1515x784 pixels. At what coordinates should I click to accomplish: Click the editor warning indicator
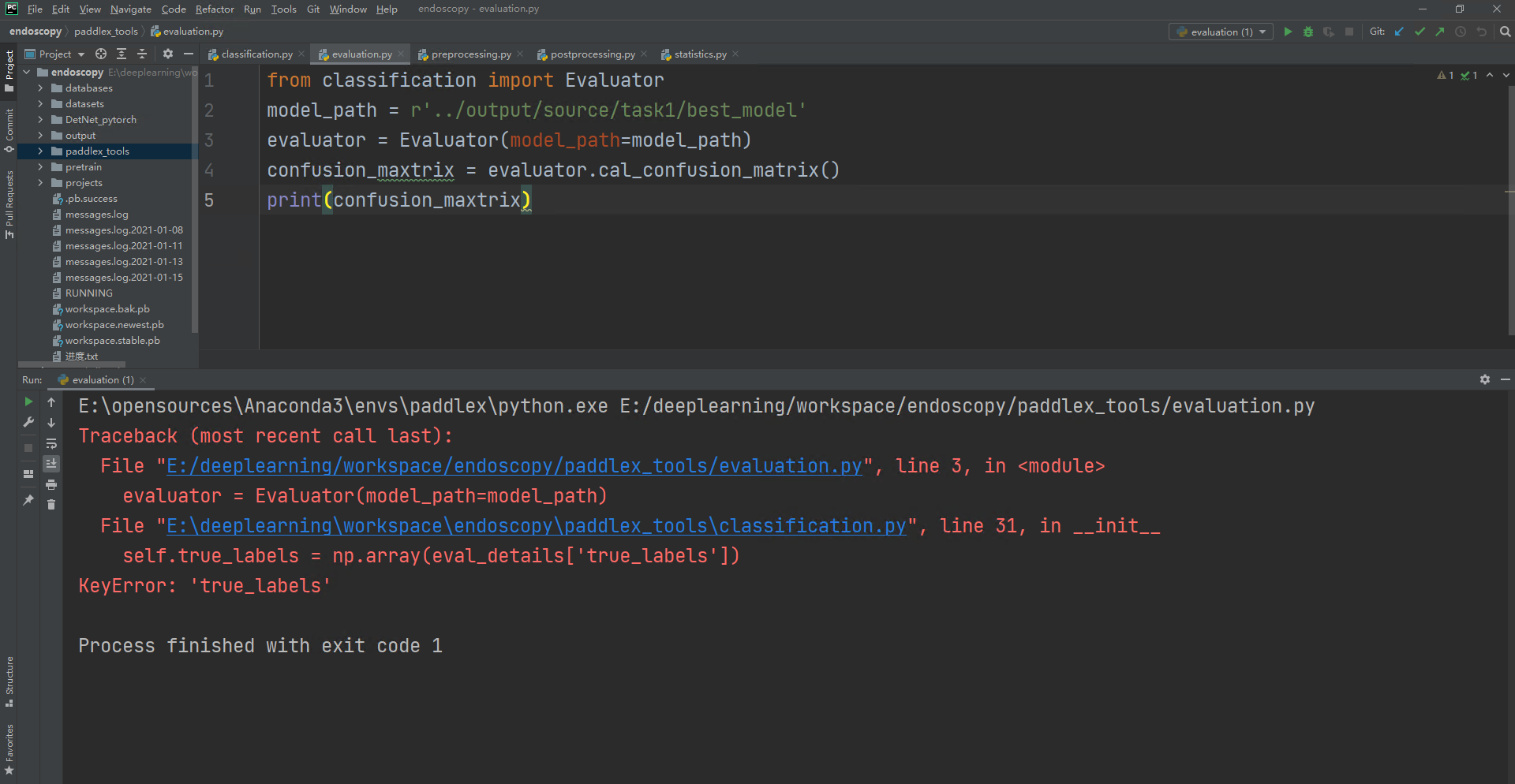[1446, 76]
